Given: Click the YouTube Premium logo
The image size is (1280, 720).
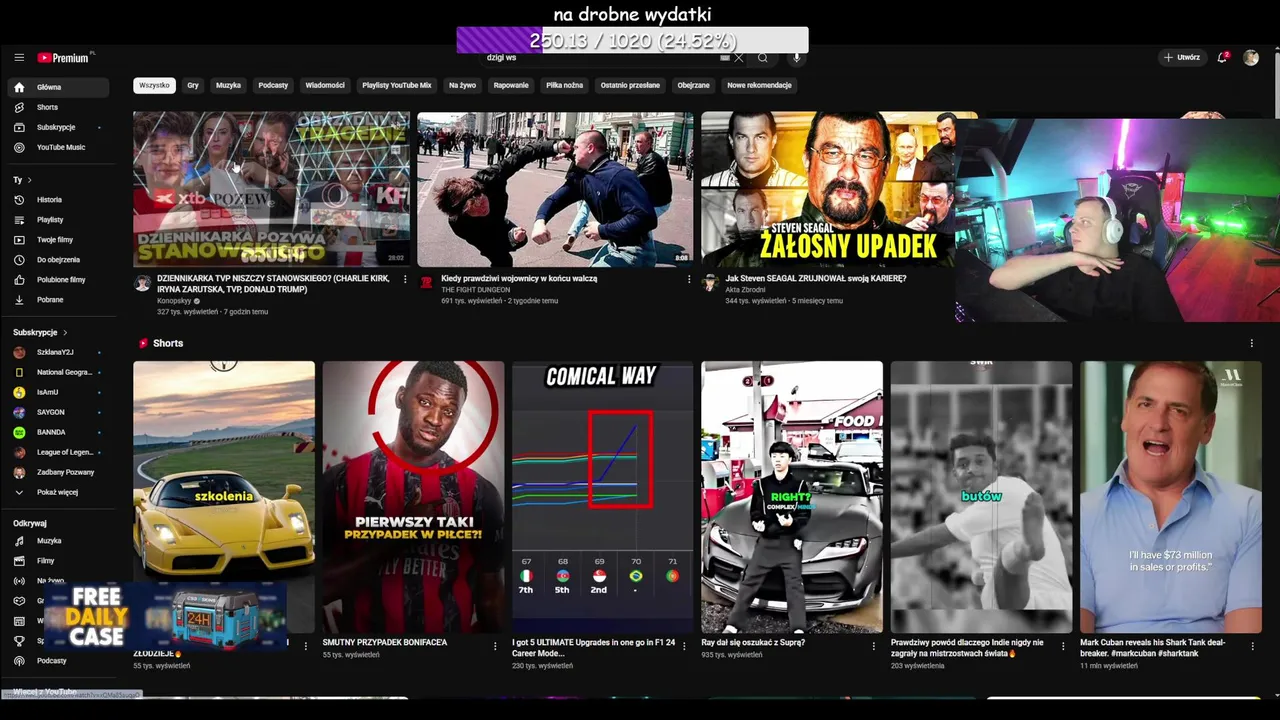Looking at the screenshot, I should pos(65,58).
